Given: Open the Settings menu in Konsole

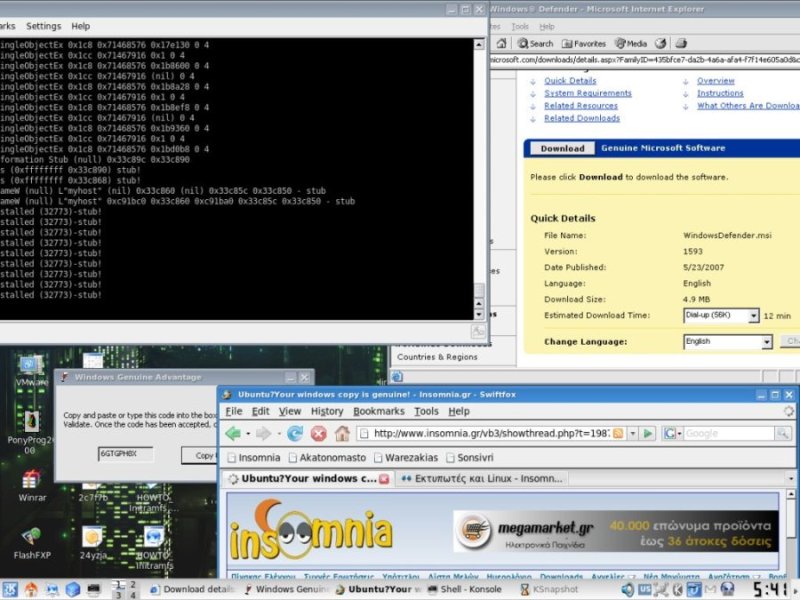Looking at the screenshot, I should pos(43,26).
